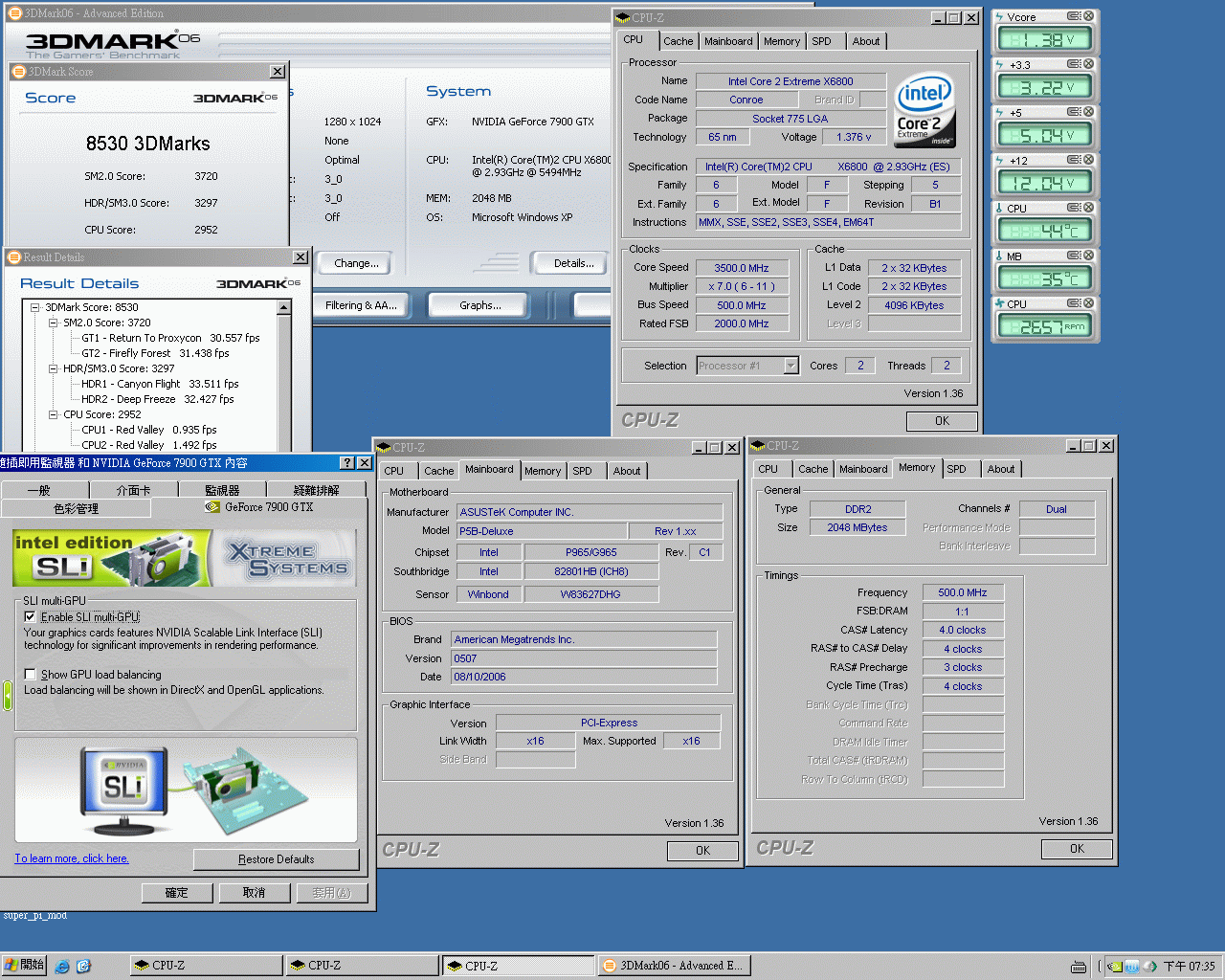This screenshot has width=1225, height=980.
Task: Click OK in the Mainboard CPU-Z window
Action: pos(702,851)
